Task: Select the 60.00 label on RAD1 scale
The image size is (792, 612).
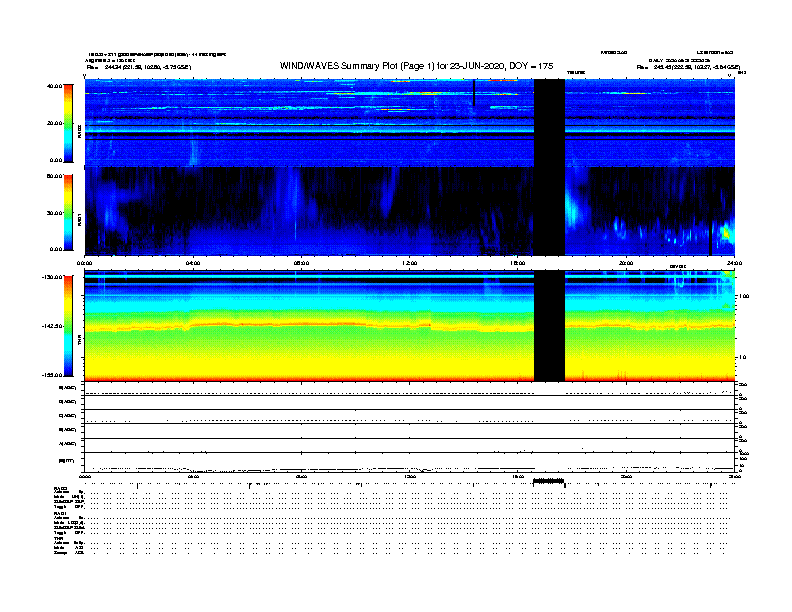Action: click(x=54, y=176)
